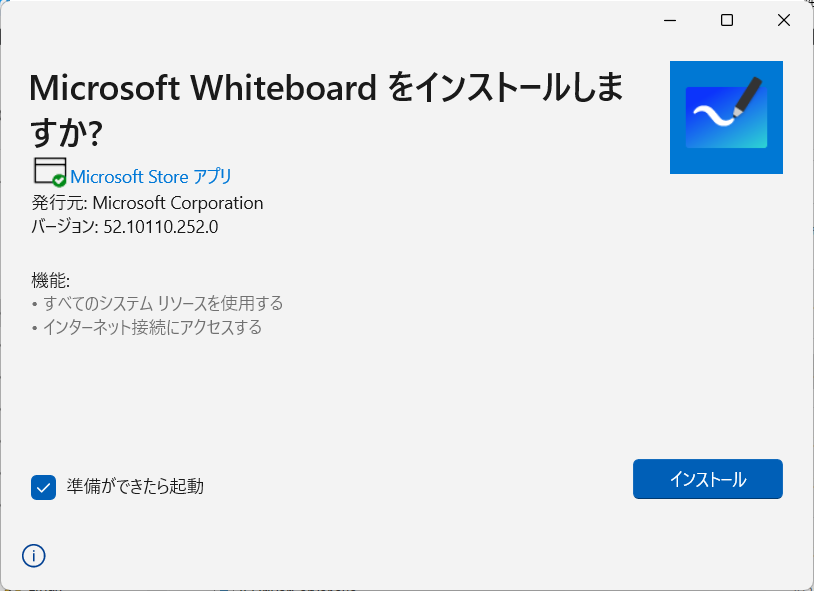Click the インストール button
The image size is (814, 591).
pos(708,479)
